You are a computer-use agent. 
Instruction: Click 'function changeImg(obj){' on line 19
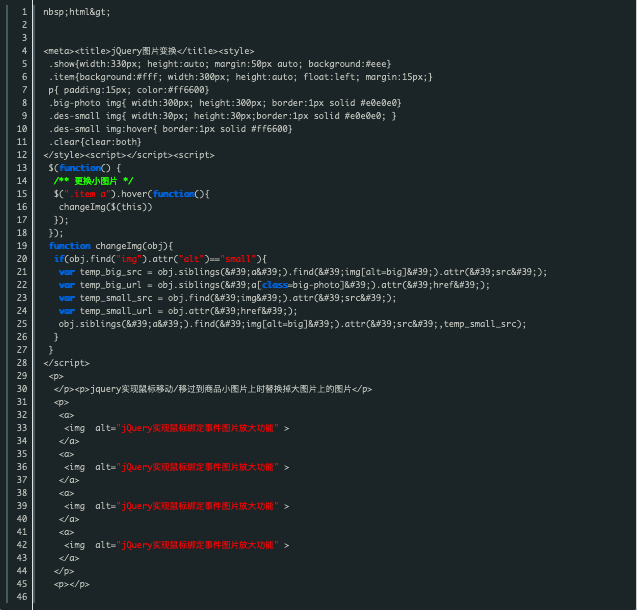click(111, 246)
